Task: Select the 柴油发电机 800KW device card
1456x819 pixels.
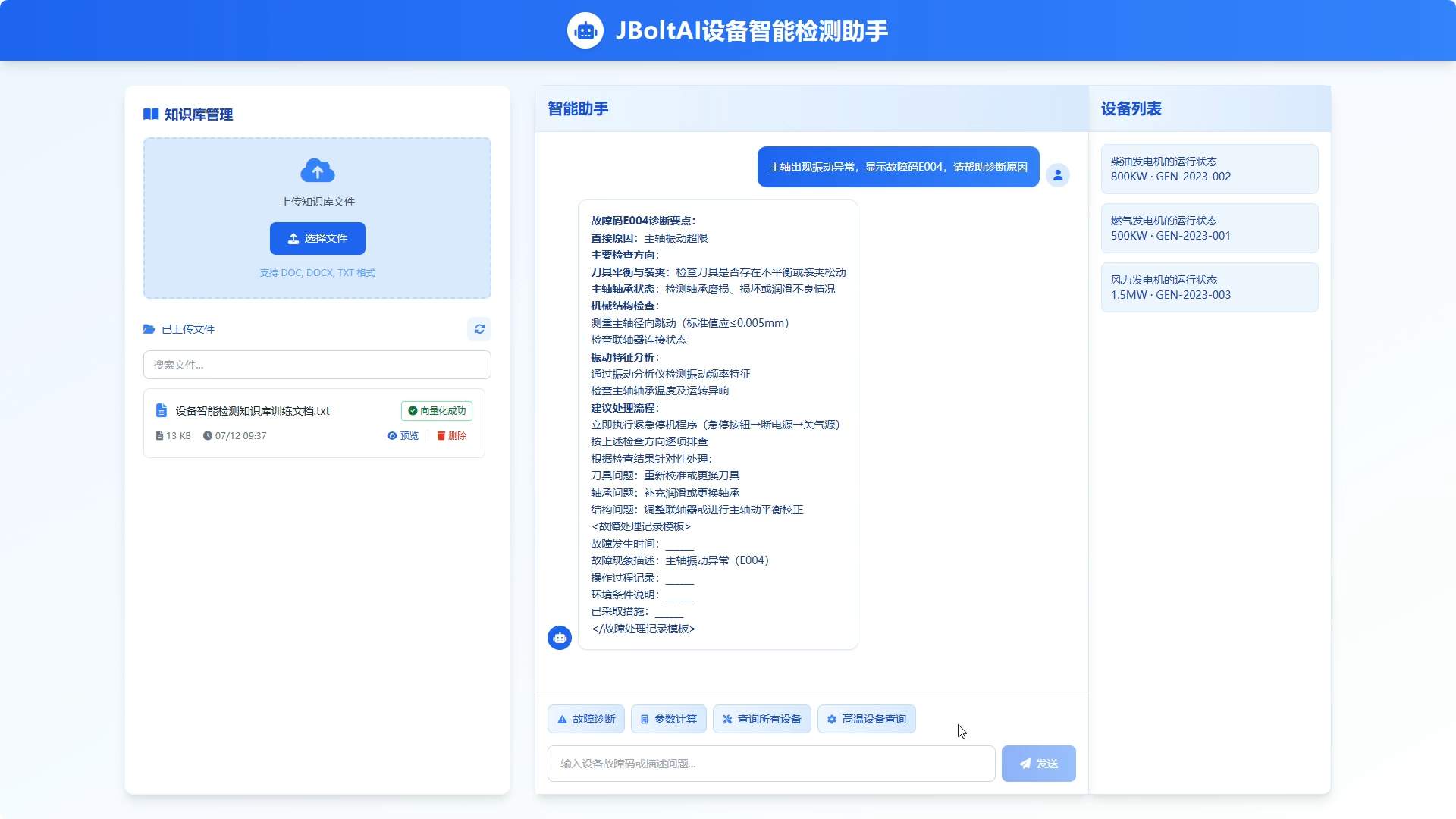Action: pos(1210,169)
